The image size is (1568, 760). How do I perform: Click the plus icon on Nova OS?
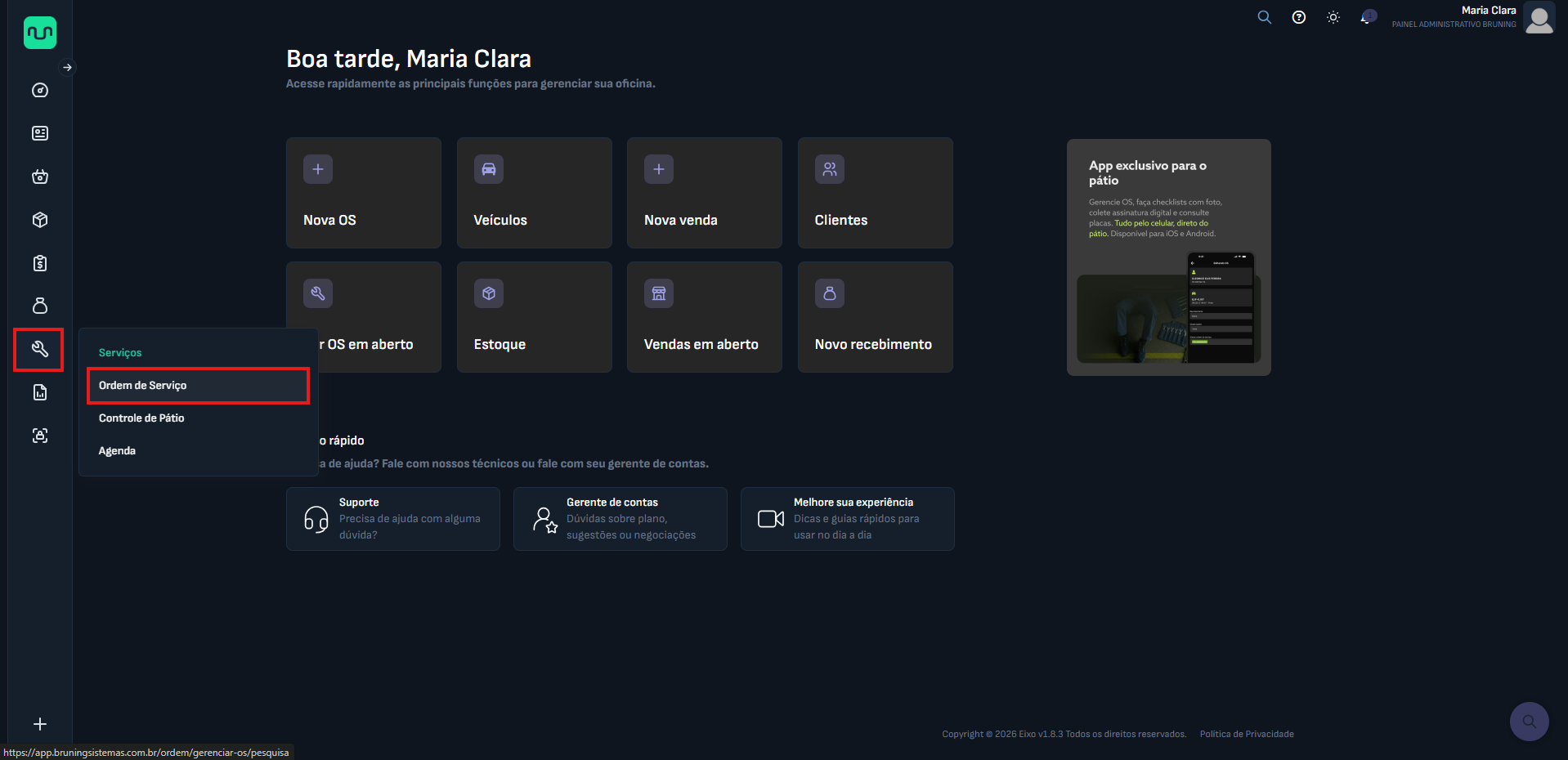pyautogui.click(x=318, y=169)
